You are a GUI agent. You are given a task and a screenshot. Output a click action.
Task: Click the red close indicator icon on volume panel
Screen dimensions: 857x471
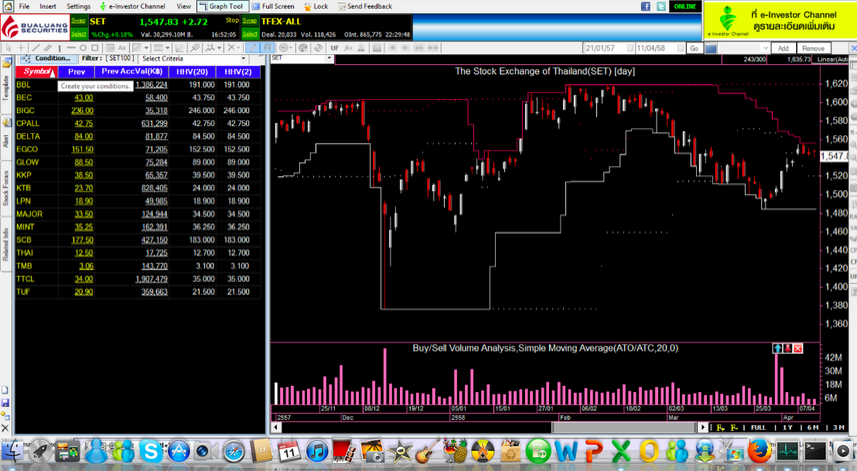(x=797, y=348)
